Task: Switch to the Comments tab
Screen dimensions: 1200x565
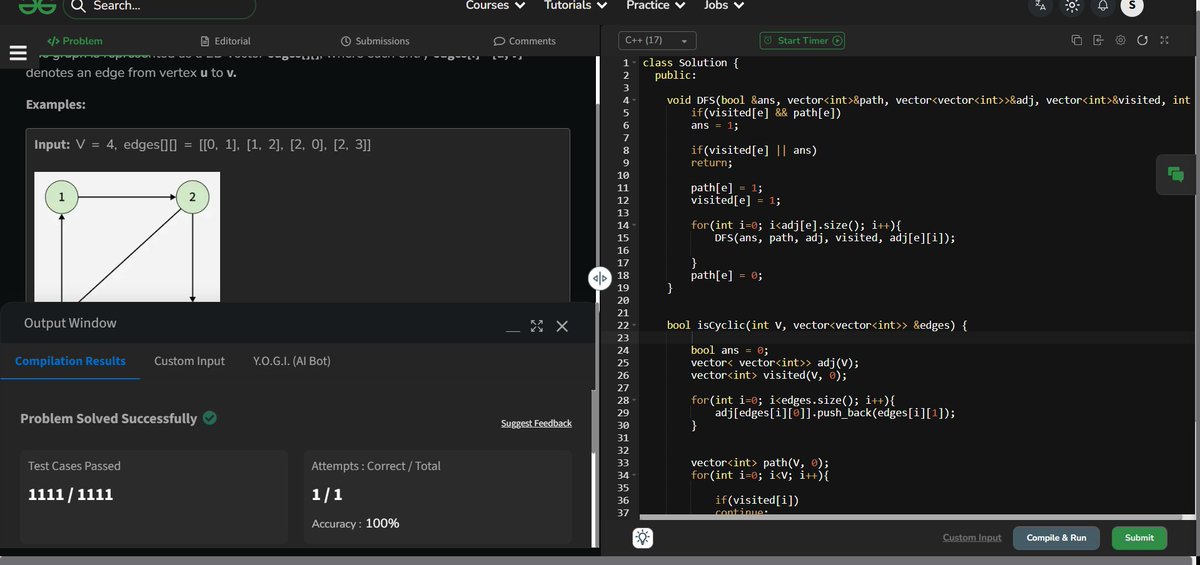Action: [x=525, y=41]
